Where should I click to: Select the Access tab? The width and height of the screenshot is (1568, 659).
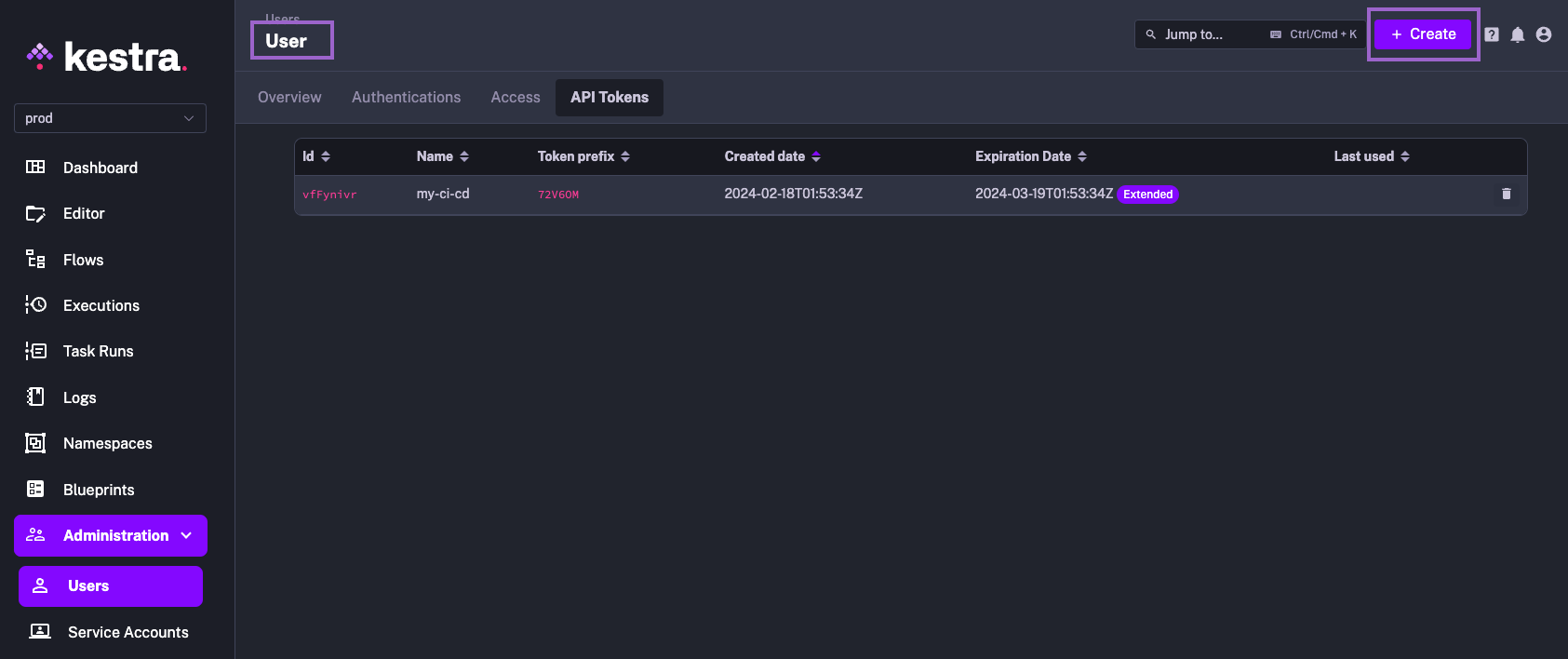click(x=516, y=98)
